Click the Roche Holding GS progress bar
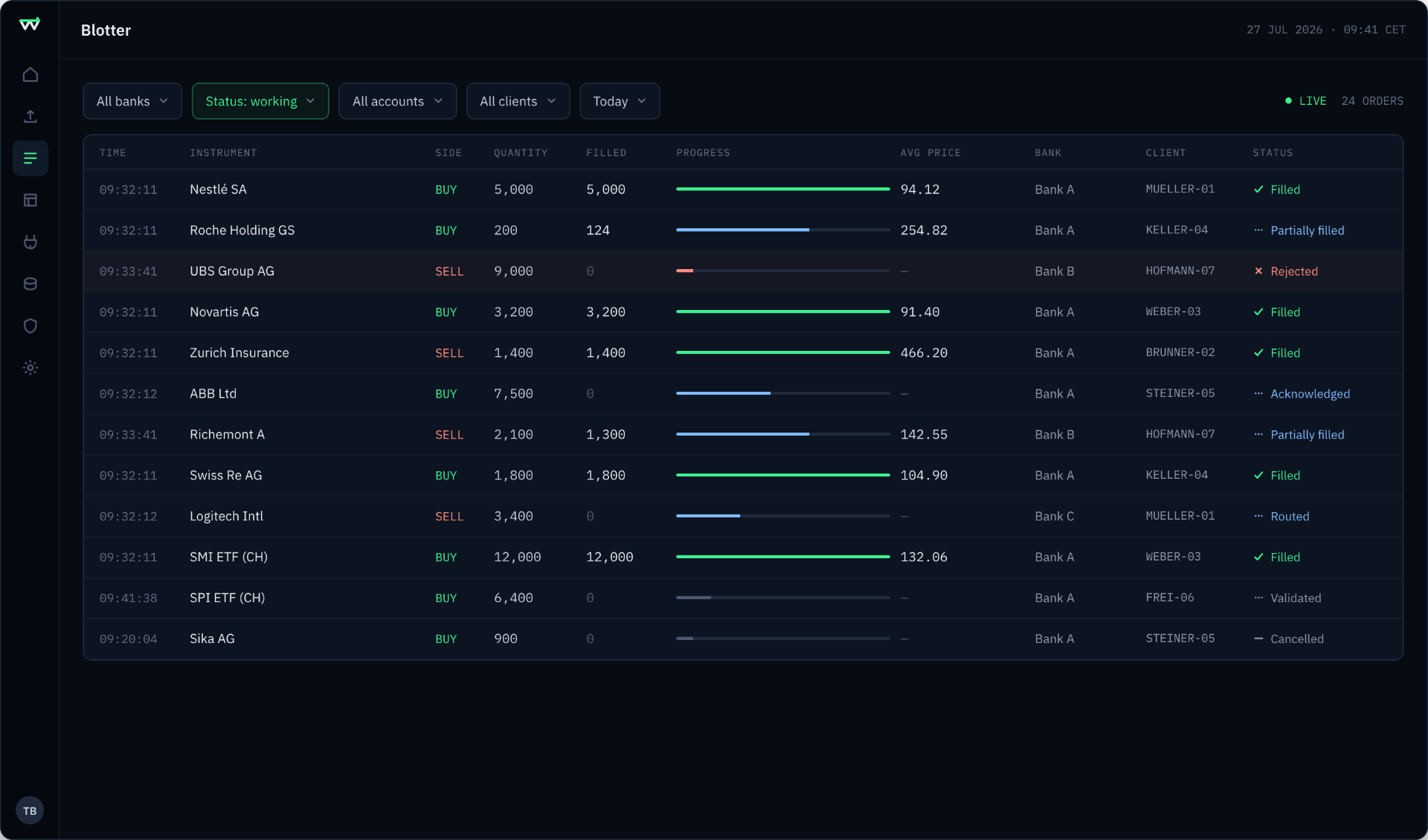The image size is (1428, 840). pos(782,230)
